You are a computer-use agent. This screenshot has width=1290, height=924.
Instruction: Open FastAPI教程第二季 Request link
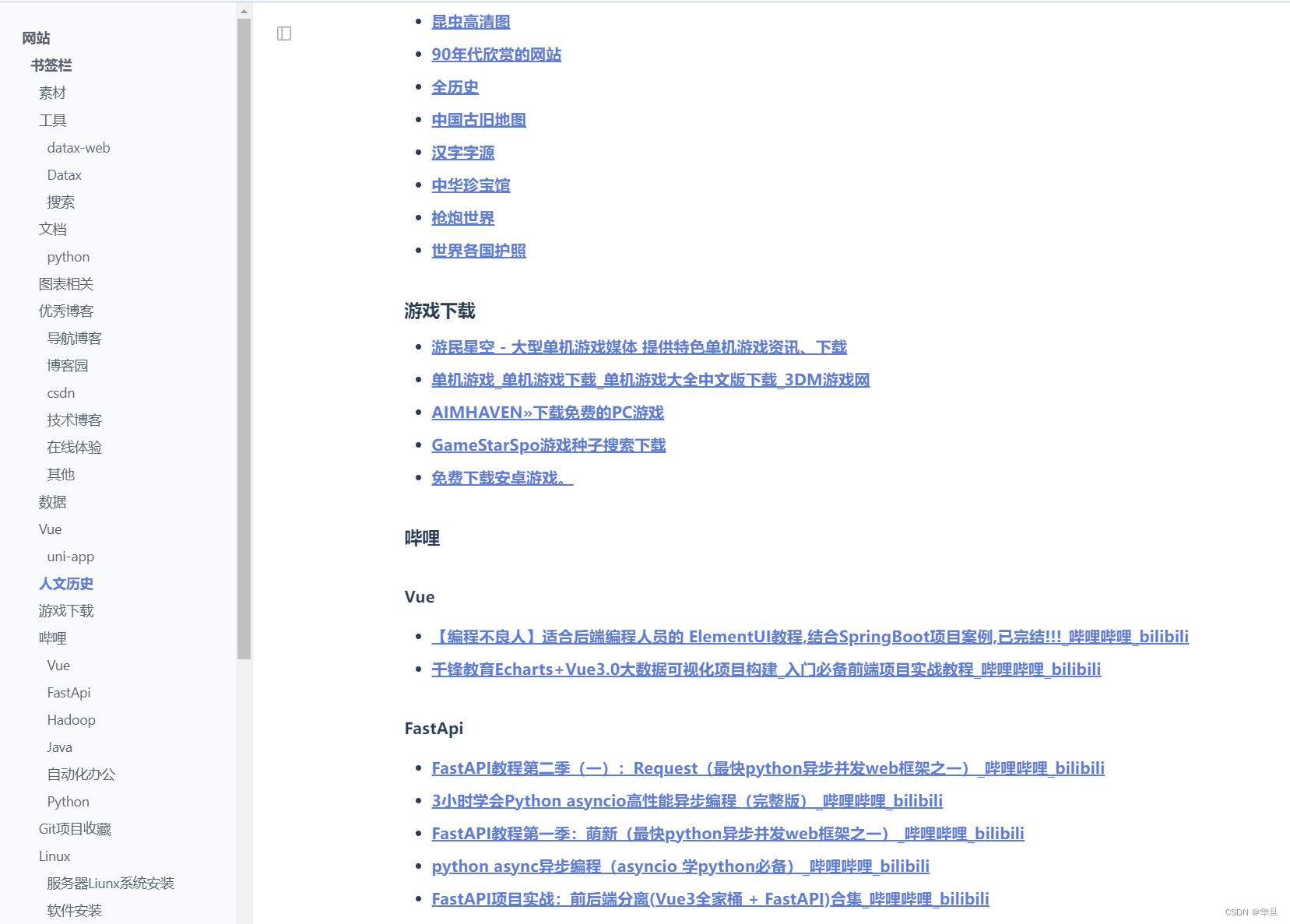[768, 768]
